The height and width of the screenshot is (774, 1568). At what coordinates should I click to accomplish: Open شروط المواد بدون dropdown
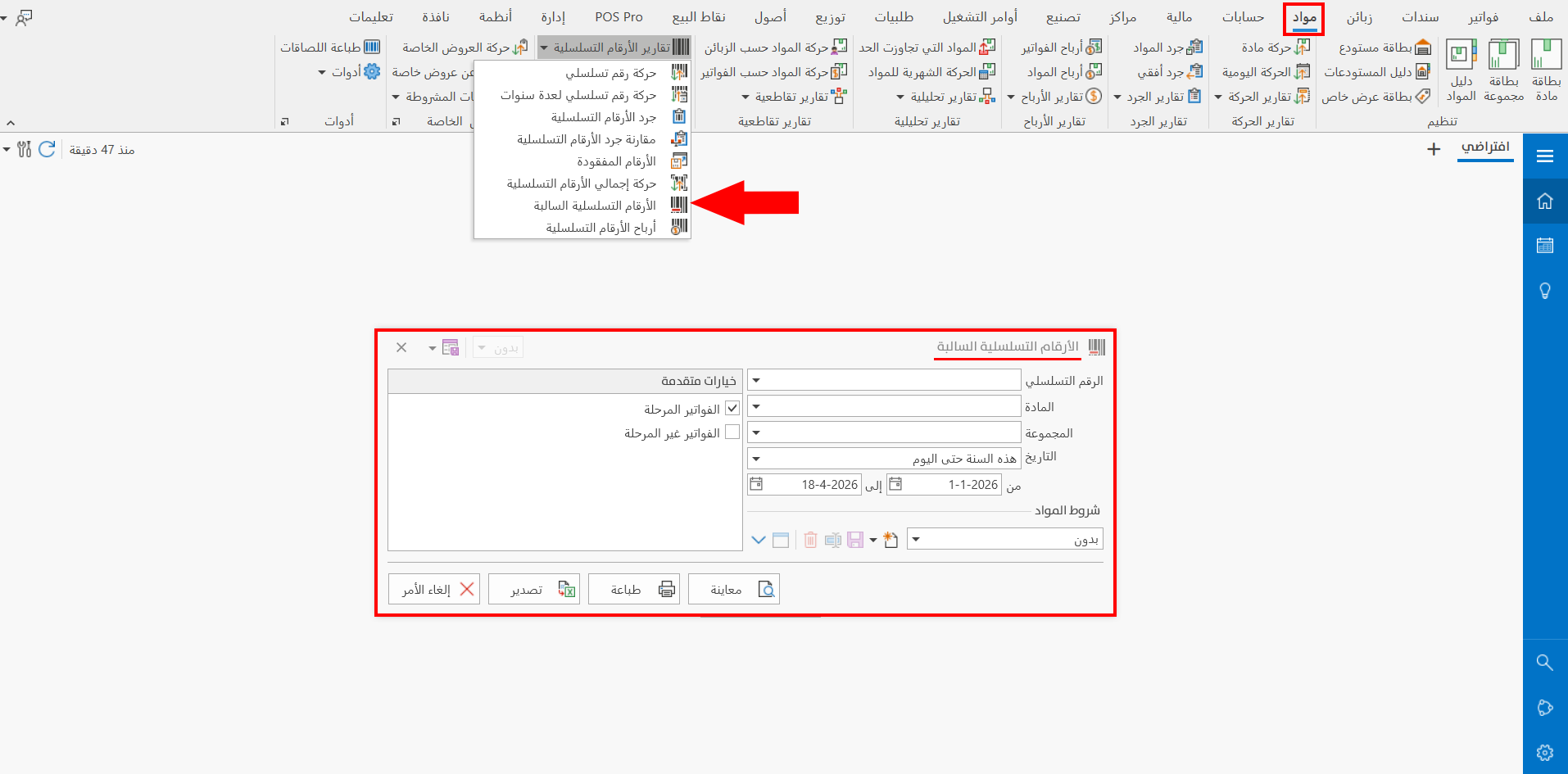point(916,540)
